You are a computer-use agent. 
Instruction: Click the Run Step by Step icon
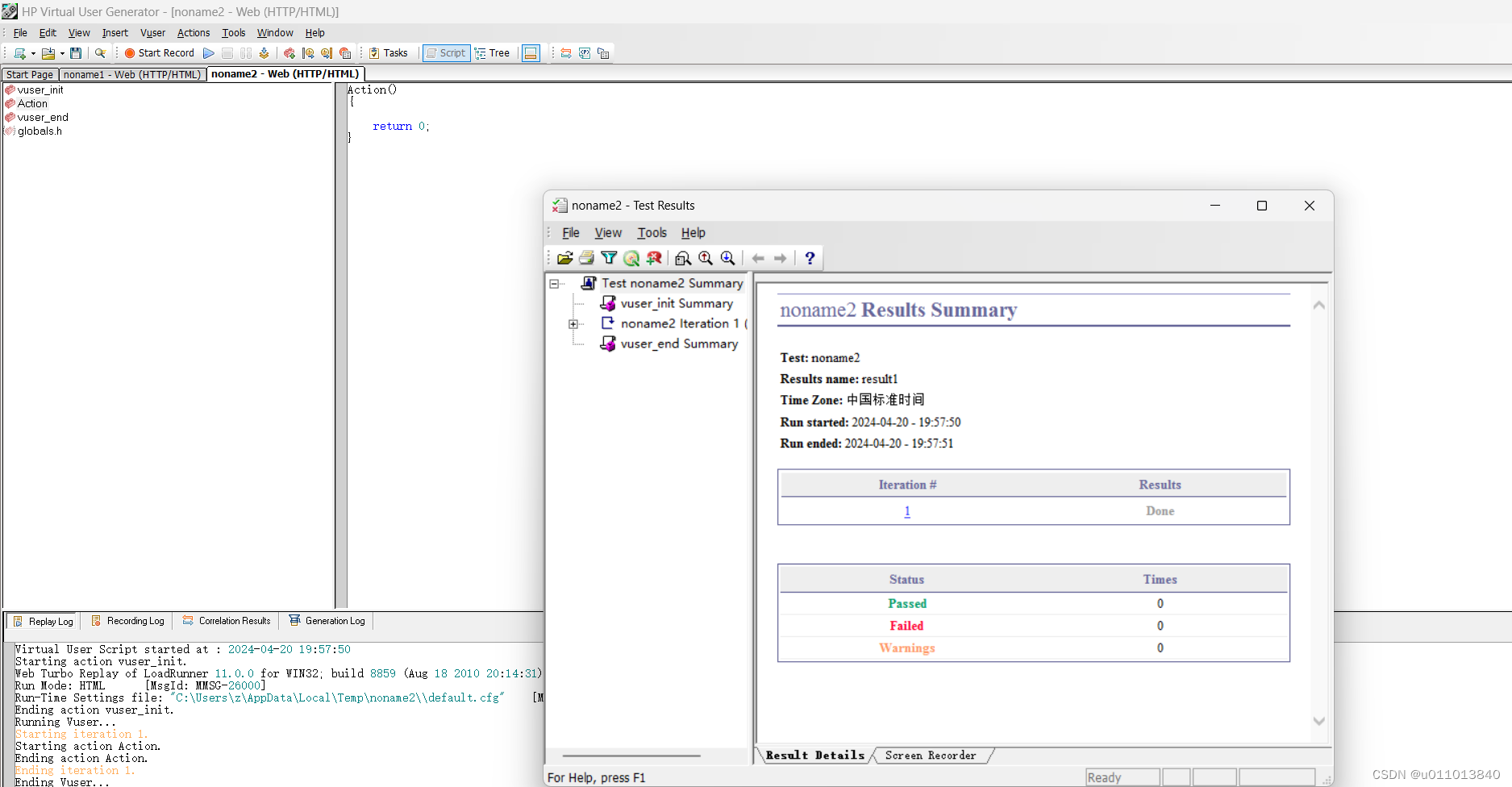coord(264,53)
